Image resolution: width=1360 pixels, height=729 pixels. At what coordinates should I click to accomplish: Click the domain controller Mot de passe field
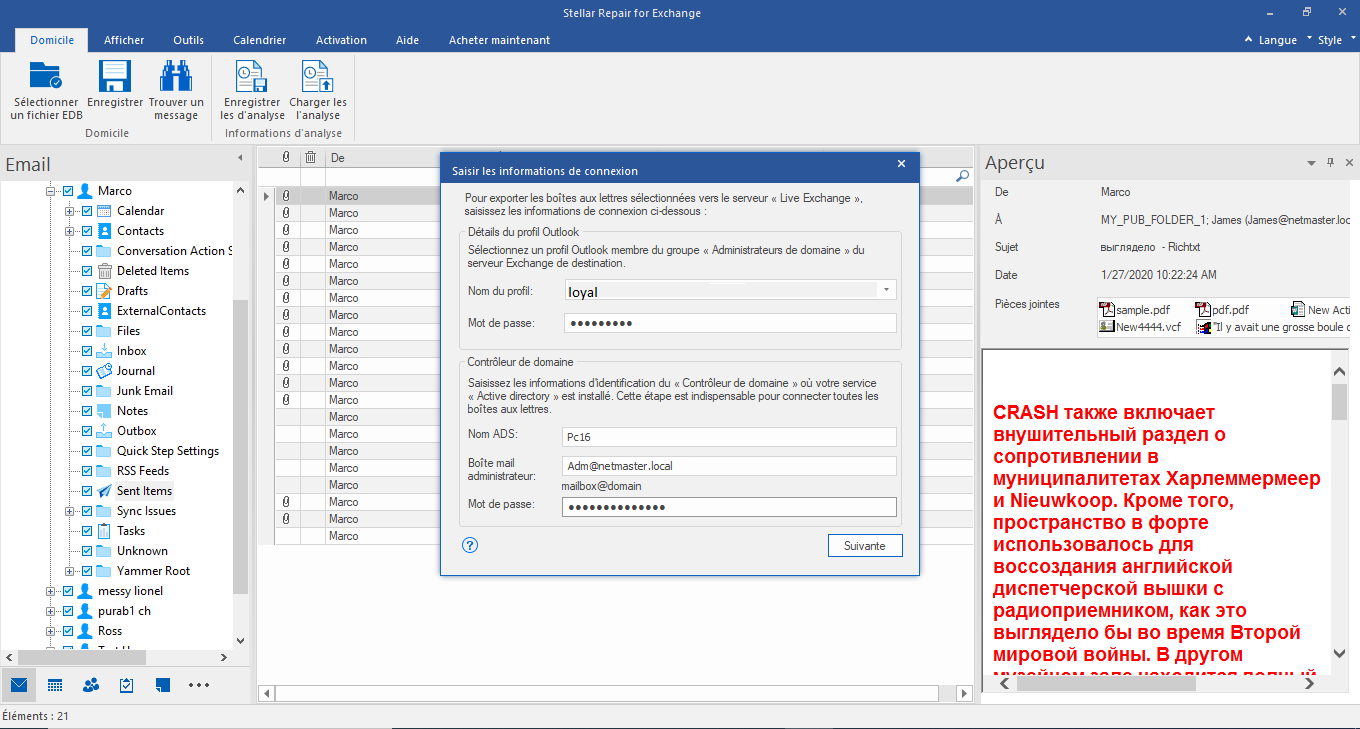coord(729,507)
